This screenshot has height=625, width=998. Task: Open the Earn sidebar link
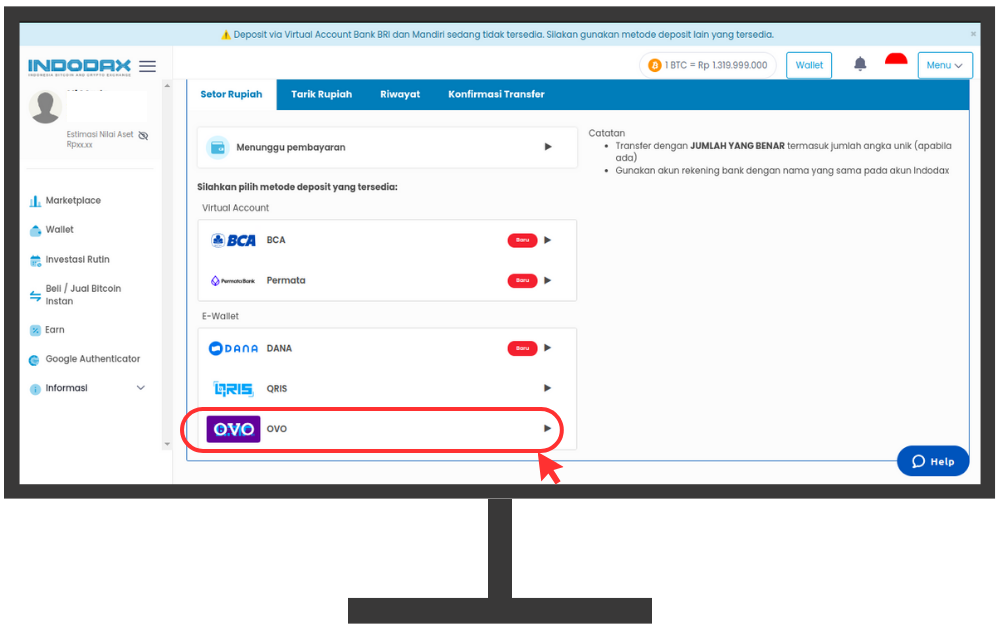[x=55, y=330]
